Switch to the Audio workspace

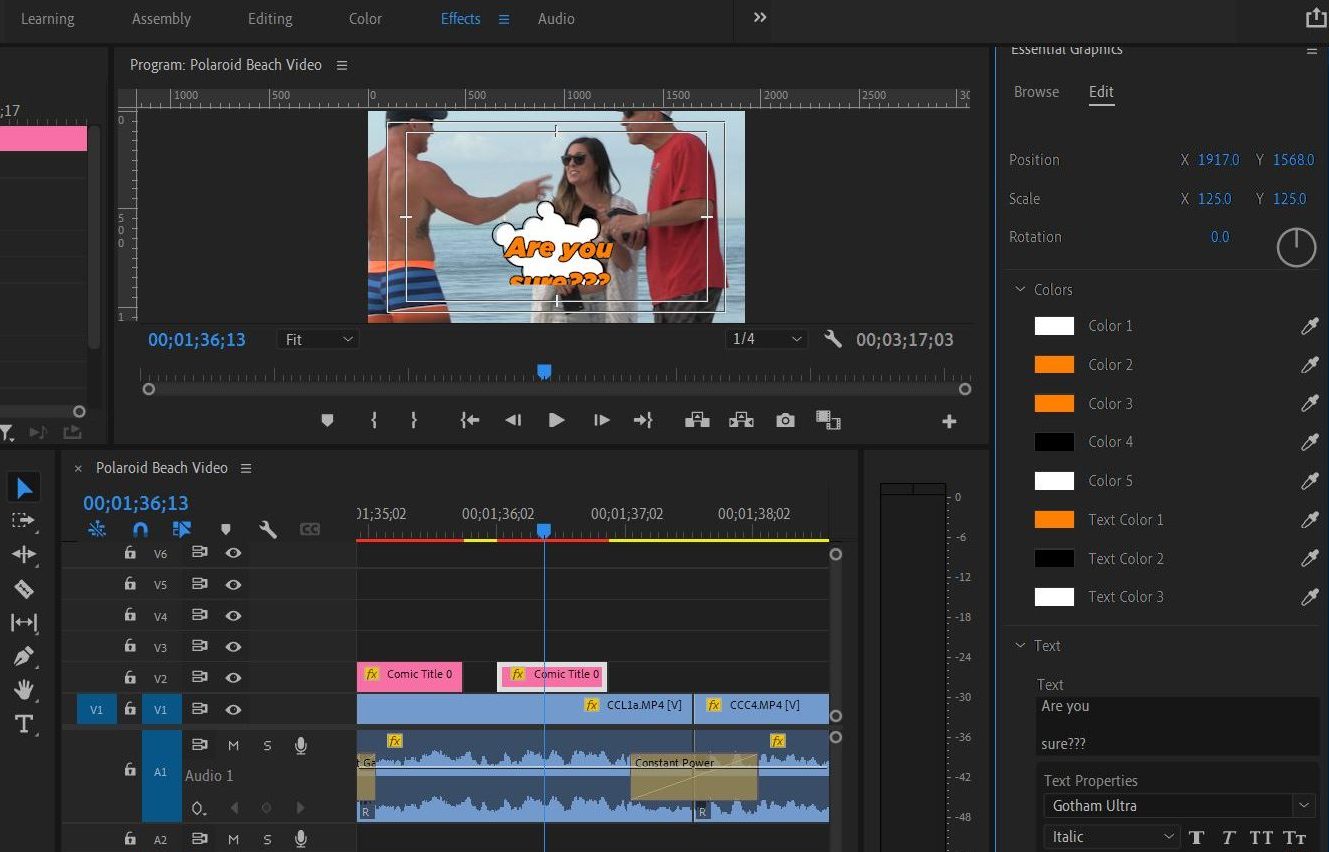point(556,19)
